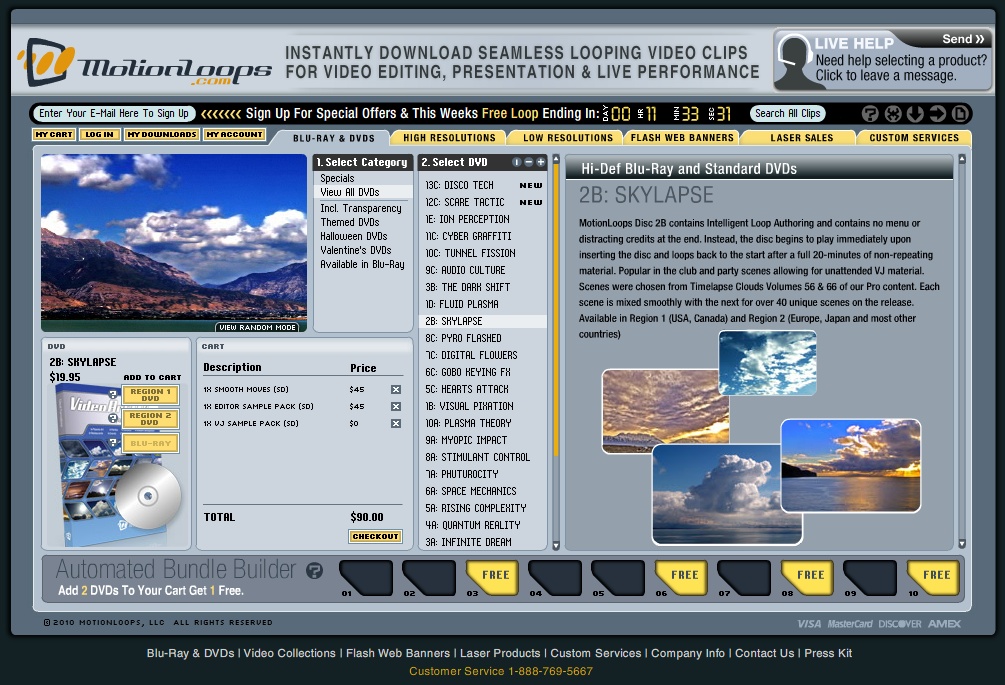Select 7C: Digital Flowers DVD
This screenshot has height=685, width=1005.
483,355
